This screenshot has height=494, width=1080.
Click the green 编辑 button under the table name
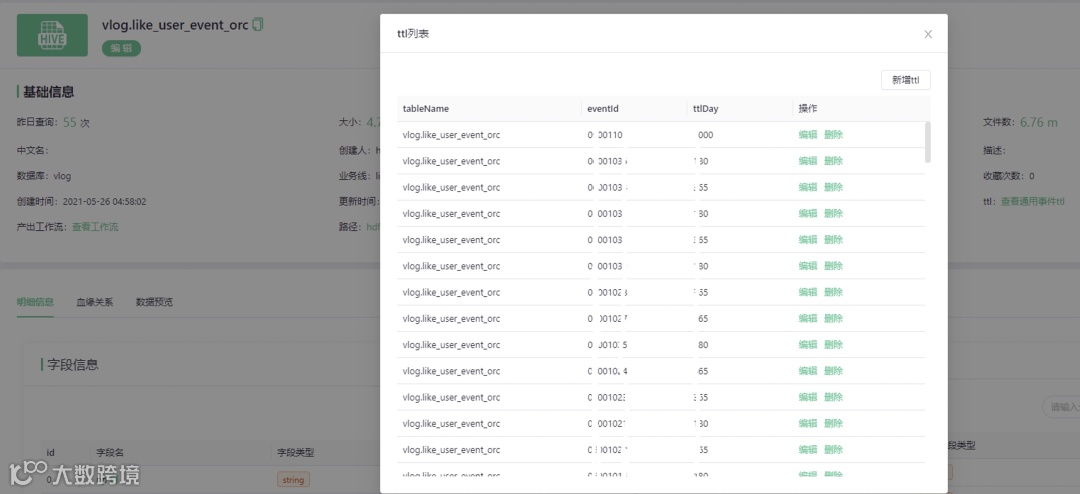pyautogui.click(x=121, y=48)
